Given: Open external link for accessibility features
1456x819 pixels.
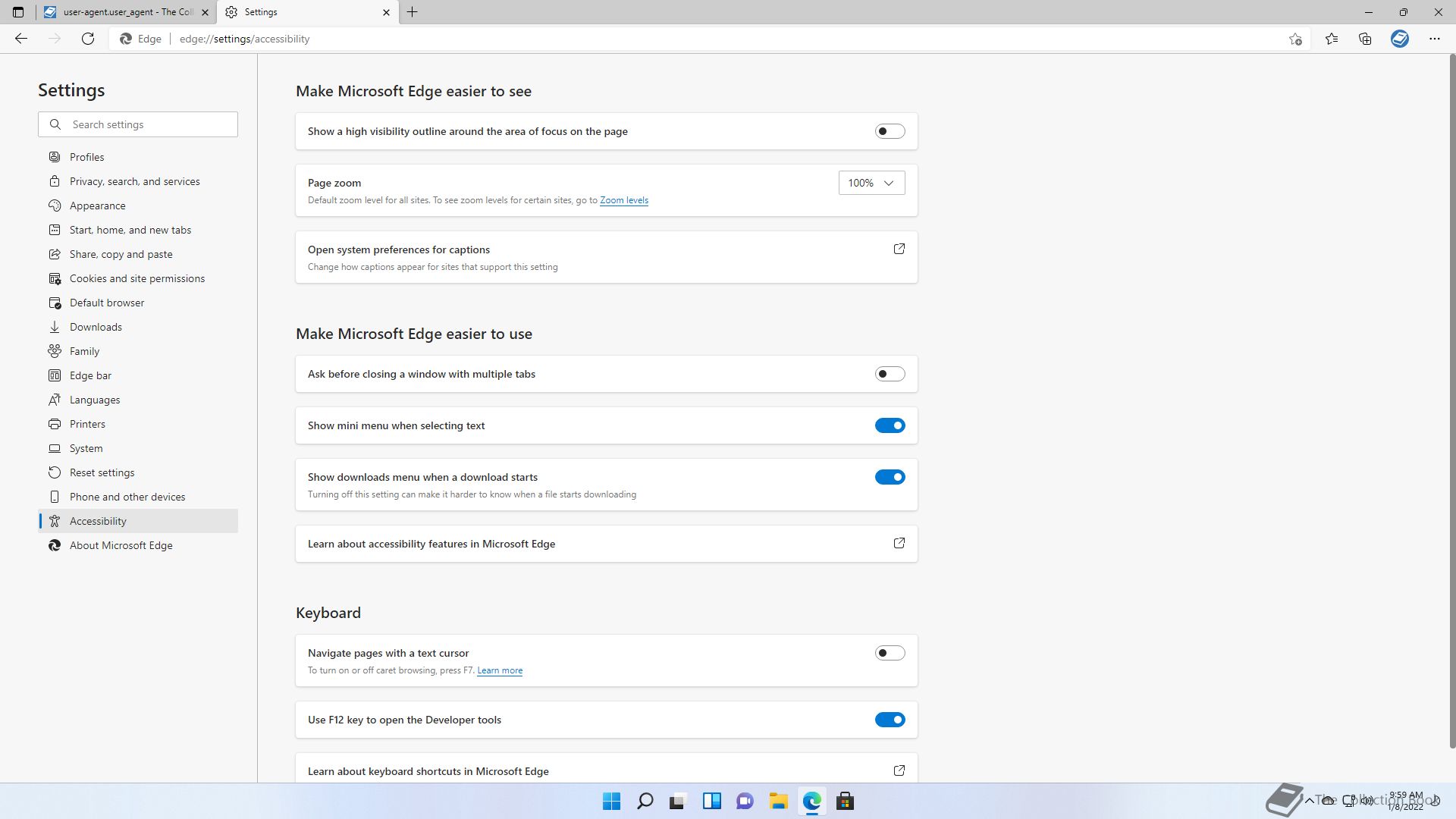Looking at the screenshot, I should click(x=899, y=543).
